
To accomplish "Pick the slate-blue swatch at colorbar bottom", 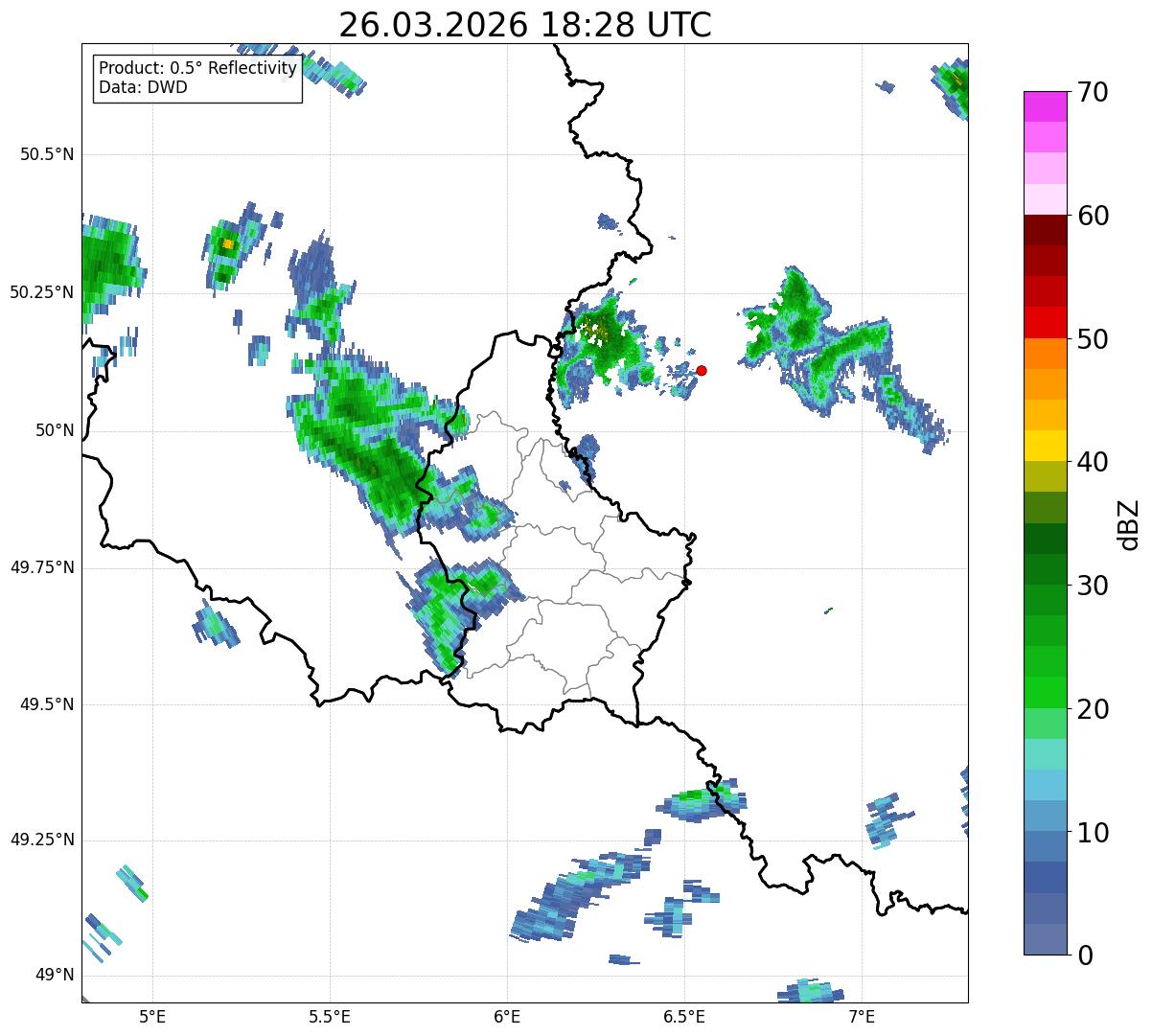I will coord(1045,939).
